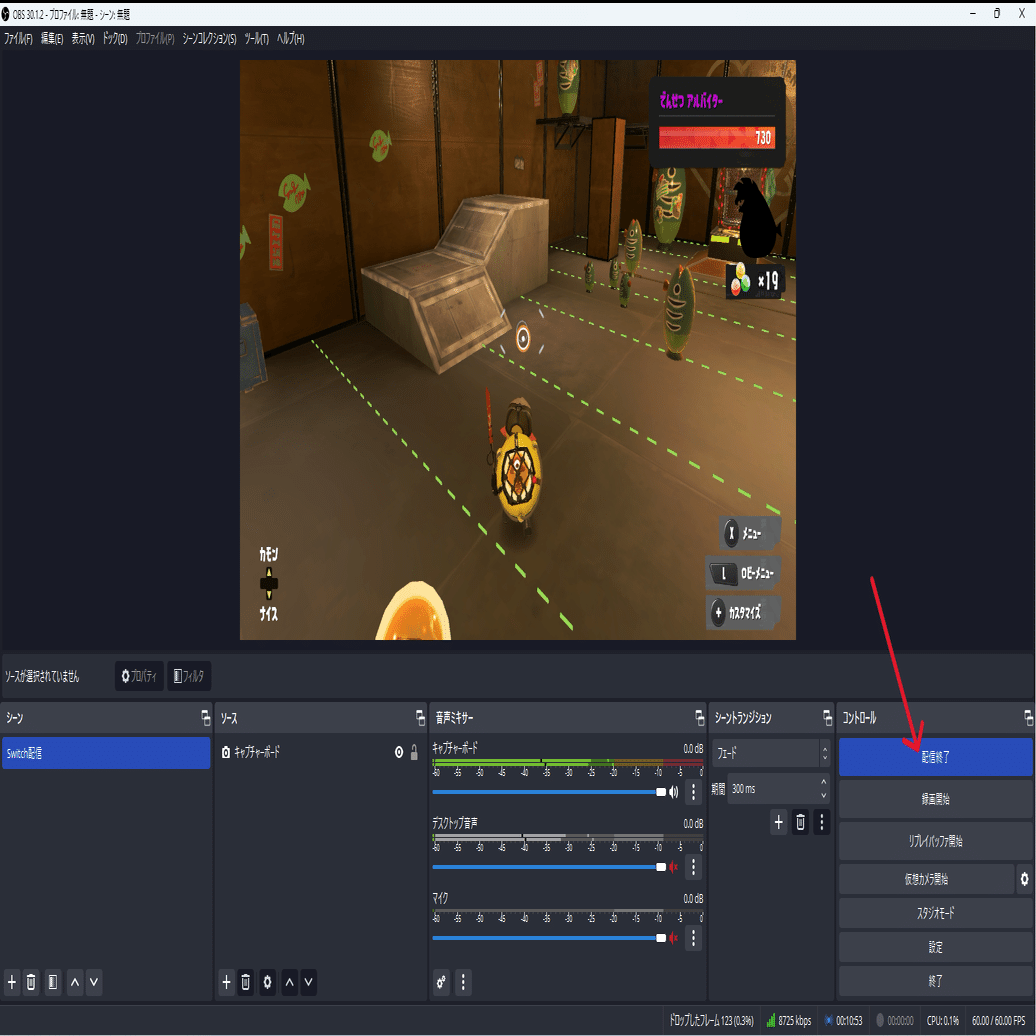Click the game preview canvas
The width and height of the screenshot is (1036, 1036).
click(x=518, y=350)
